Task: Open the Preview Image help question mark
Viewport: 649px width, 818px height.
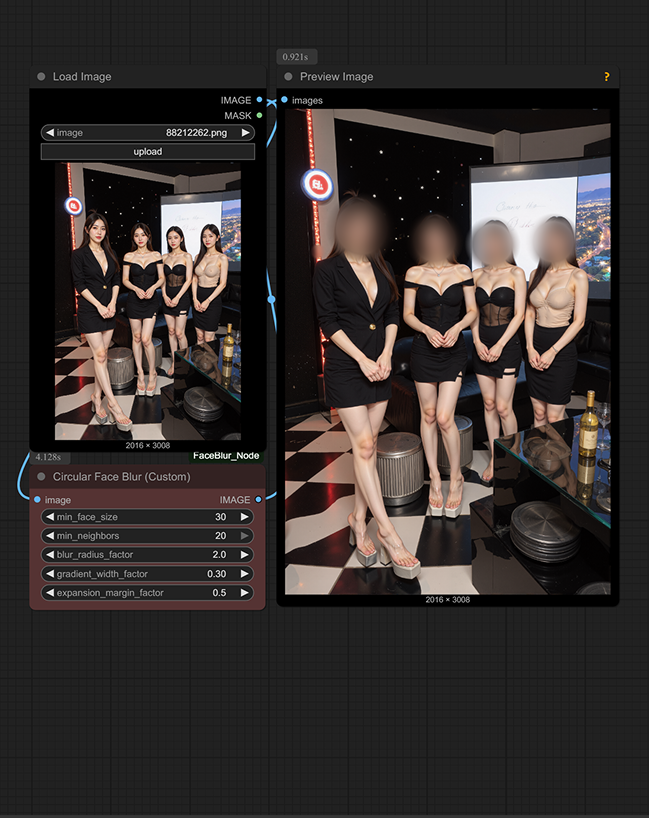Action: pos(606,77)
